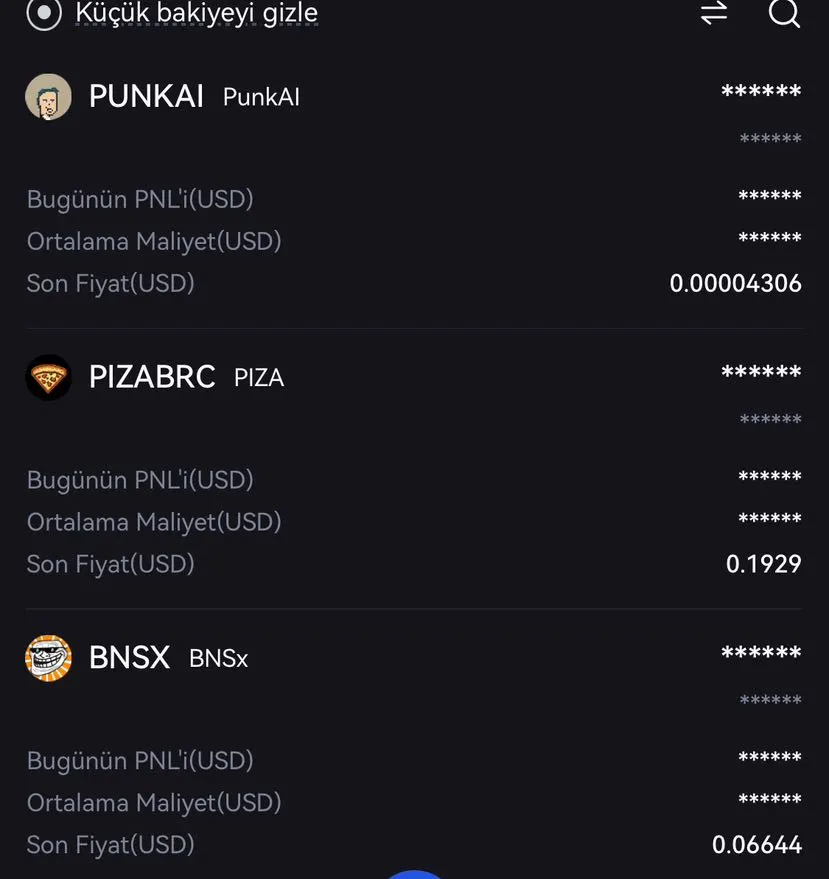Click the Küçük bakiyeyi gizle label
Viewport: 829px width, 879px height.
coord(197,14)
